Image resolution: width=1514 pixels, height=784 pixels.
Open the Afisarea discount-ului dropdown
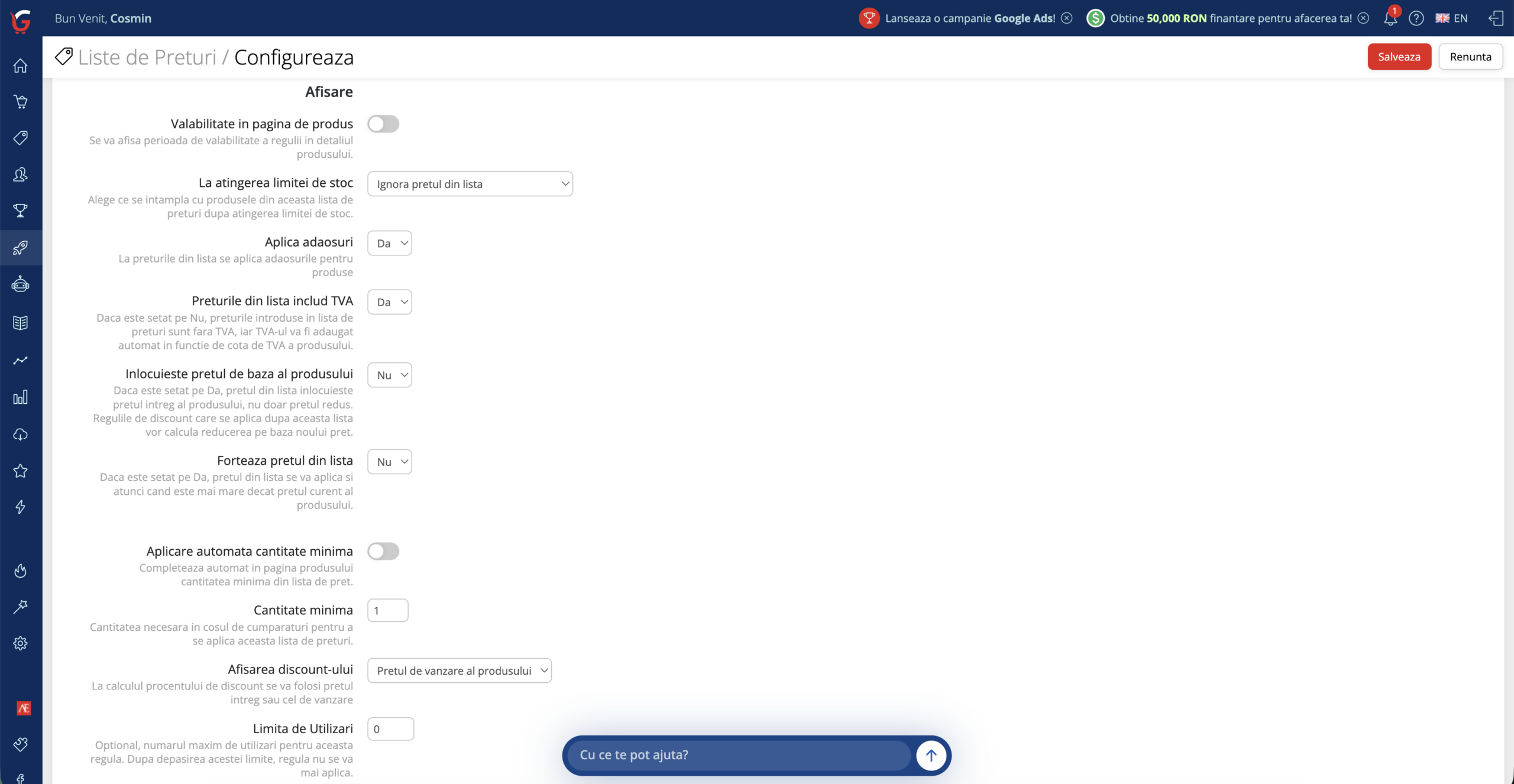click(x=460, y=670)
